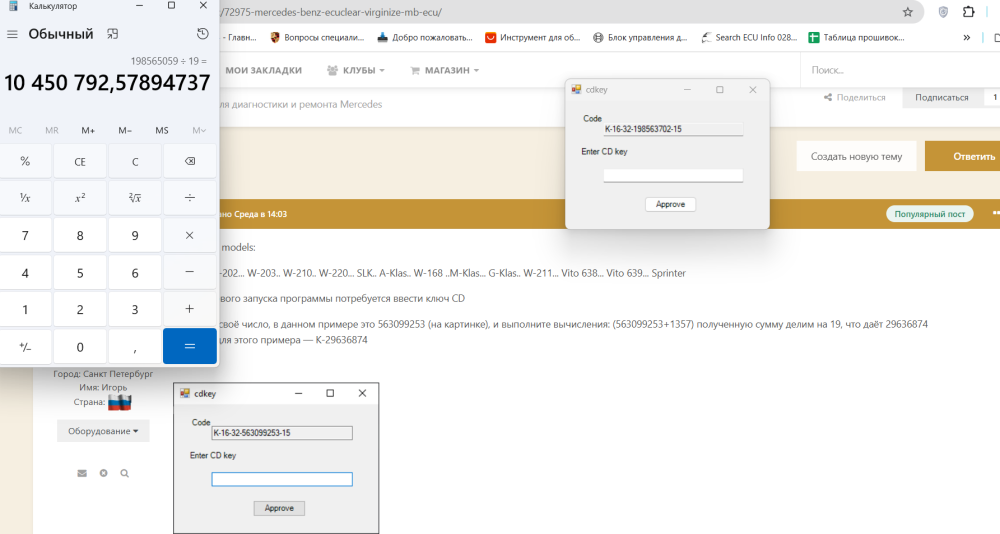Open the Блок управления д... bookmark

coord(640,38)
